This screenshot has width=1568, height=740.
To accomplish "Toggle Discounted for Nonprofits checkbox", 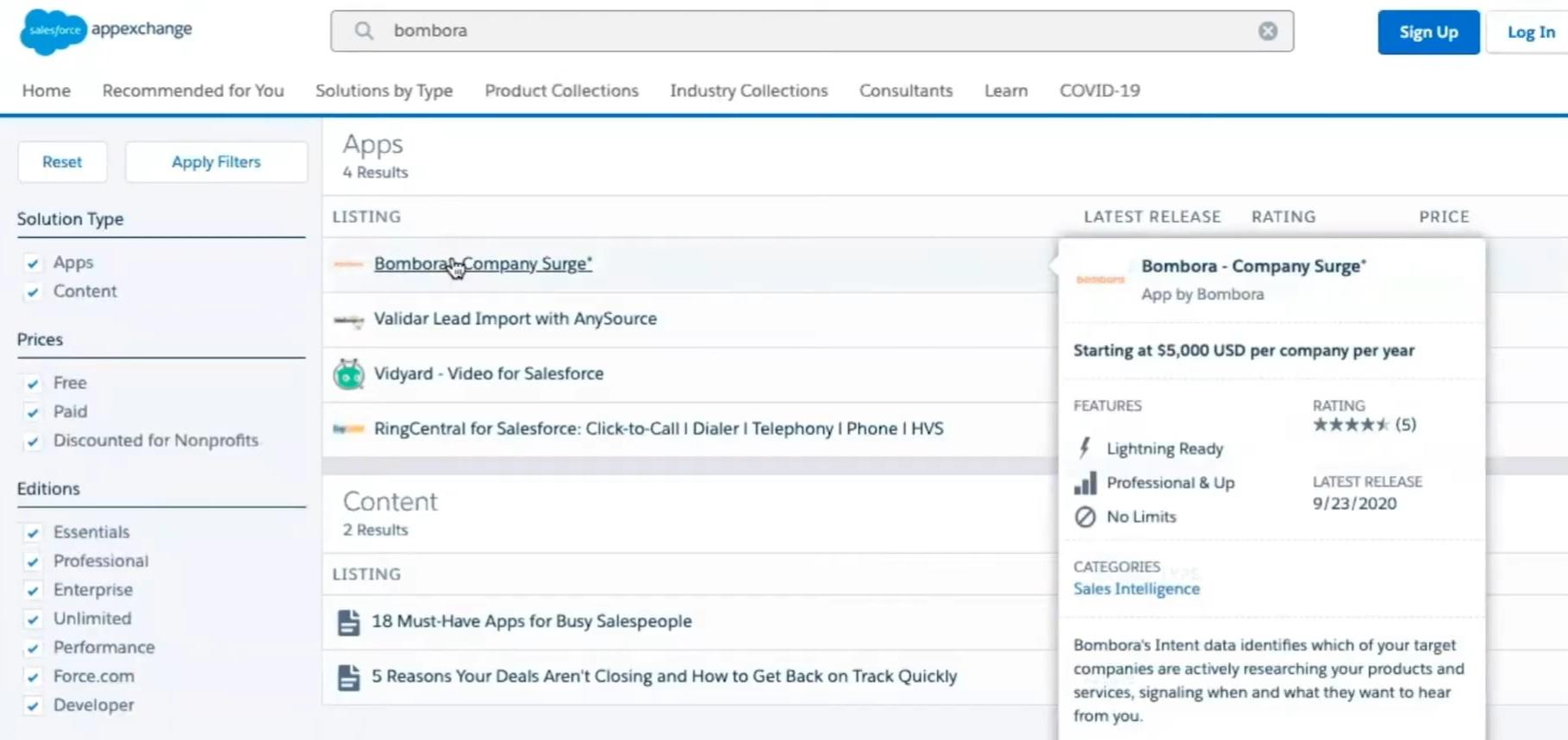I will click(33, 442).
